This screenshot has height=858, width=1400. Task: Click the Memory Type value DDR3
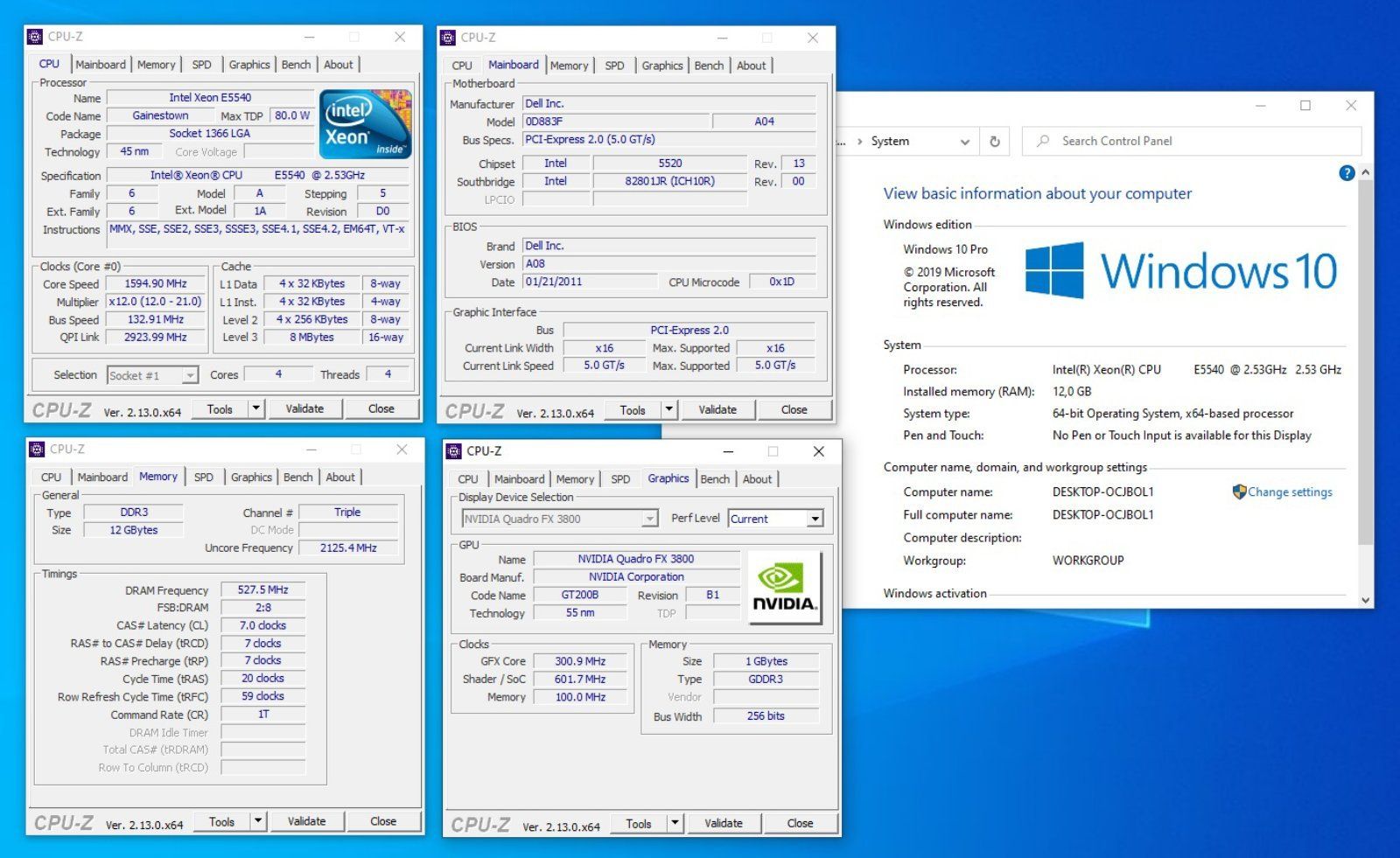point(134,512)
